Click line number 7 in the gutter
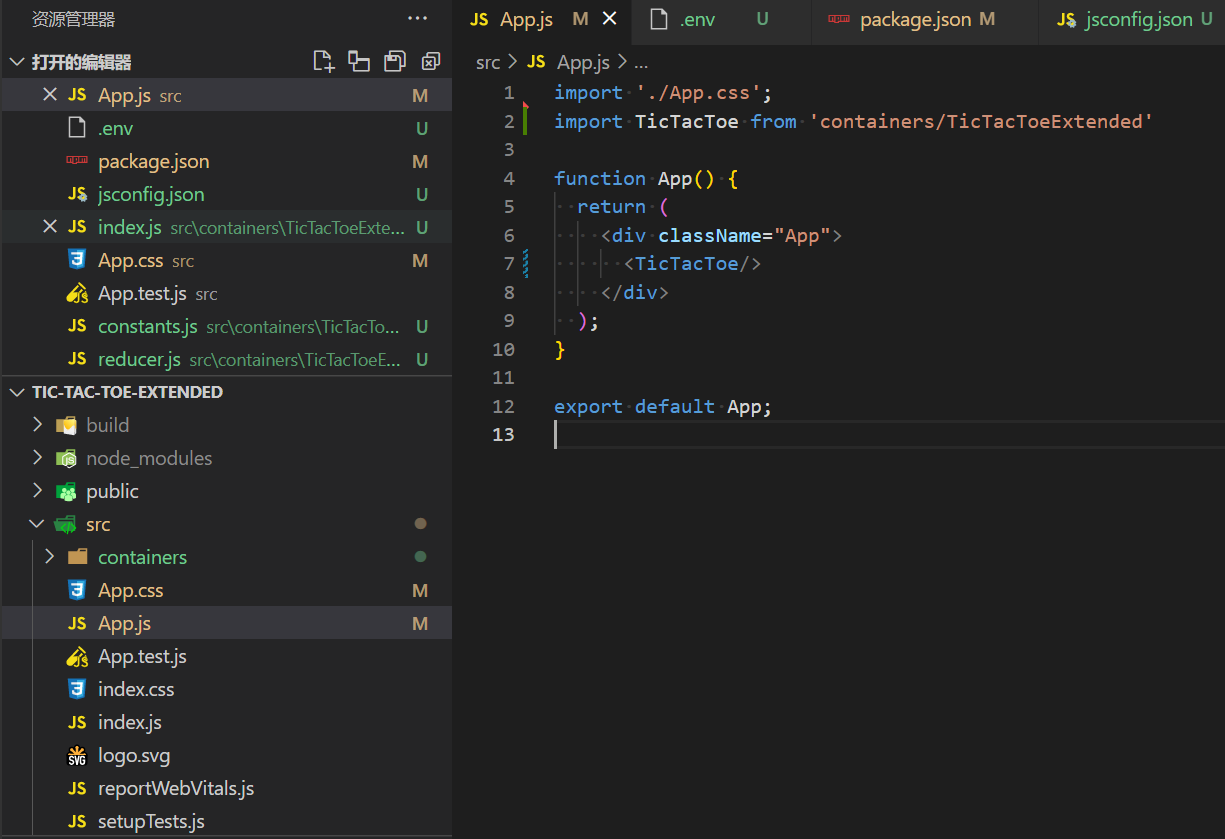 [509, 264]
